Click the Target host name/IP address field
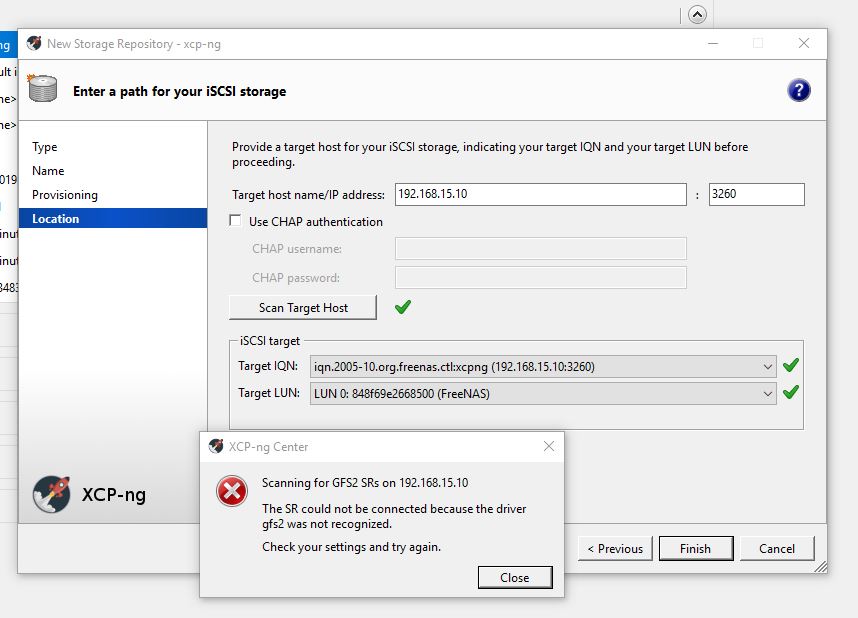The width and height of the screenshot is (858, 618). tap(541, 194)
